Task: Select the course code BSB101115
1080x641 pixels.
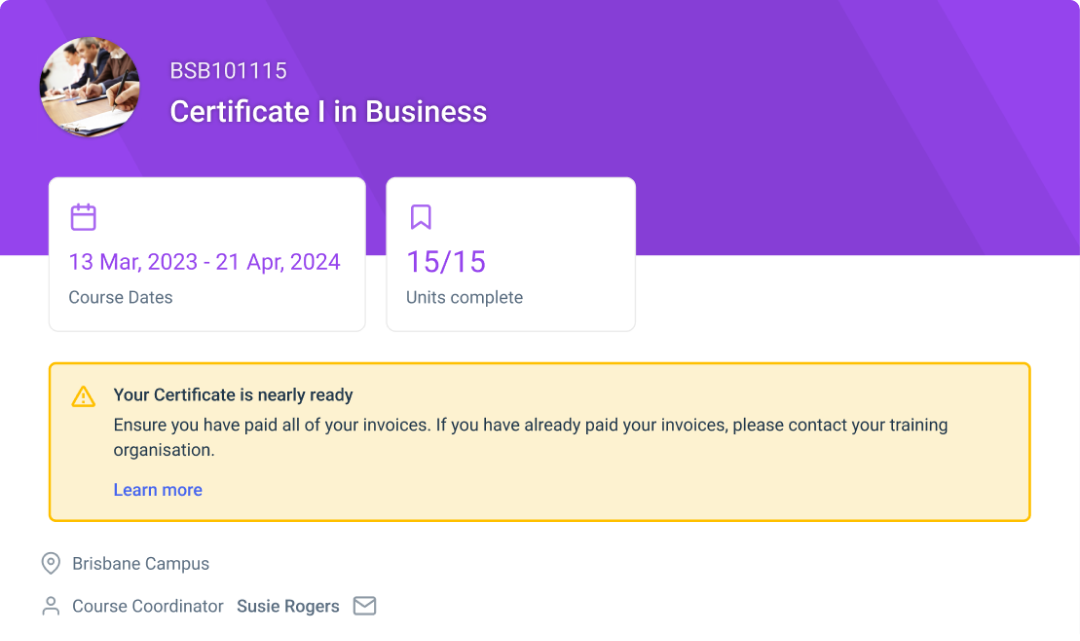Action: [x=227, y=70]
